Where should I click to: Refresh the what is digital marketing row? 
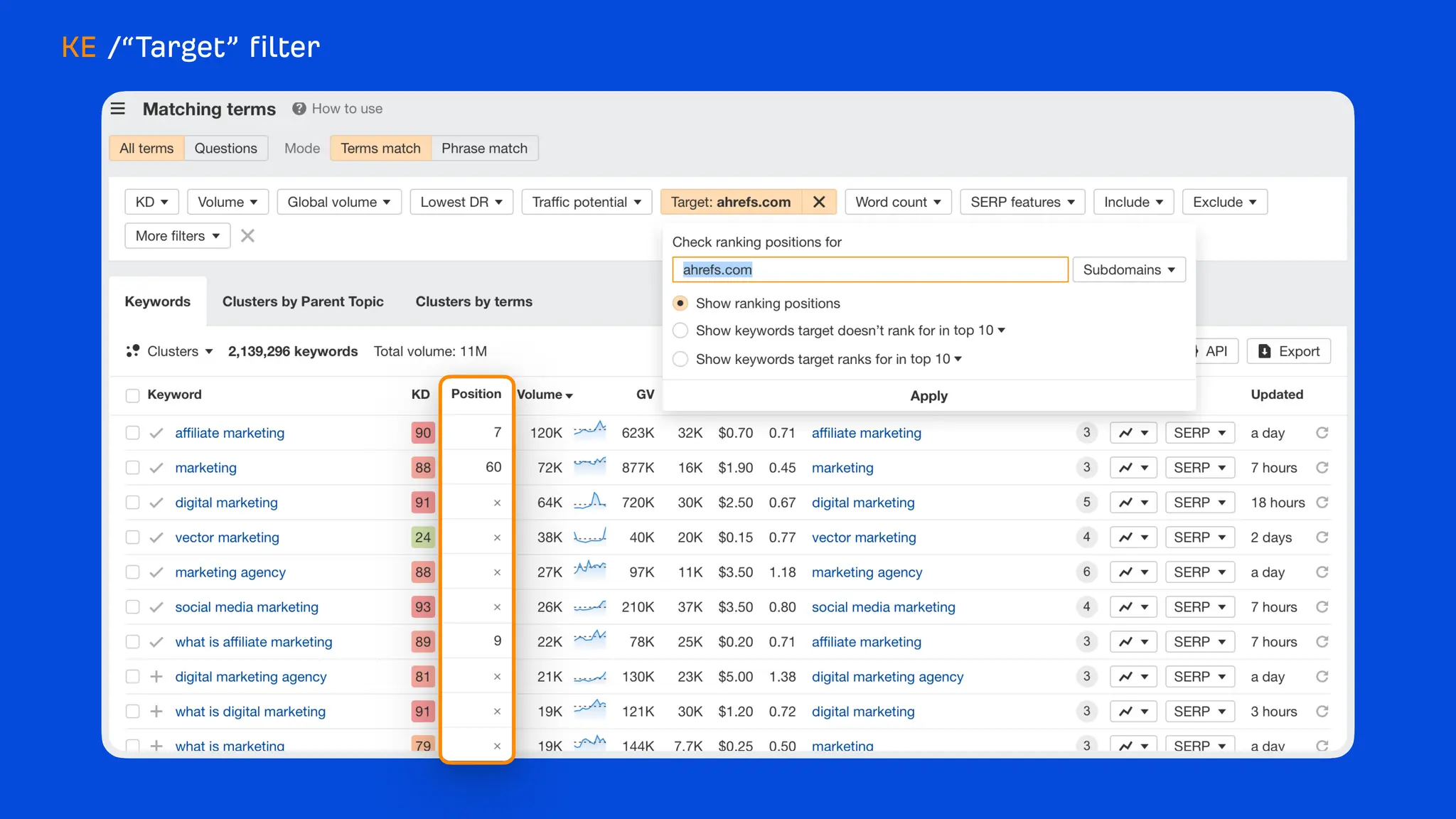pyautogui.click(x=1322, y=712)
